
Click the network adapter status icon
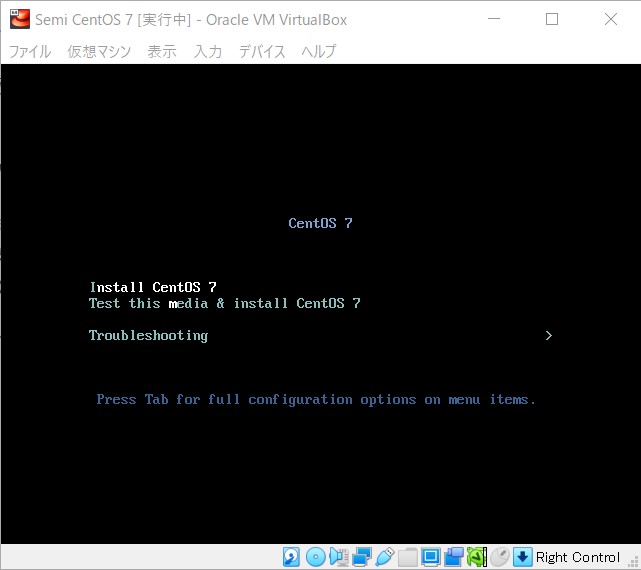click(x=362, y=557)
